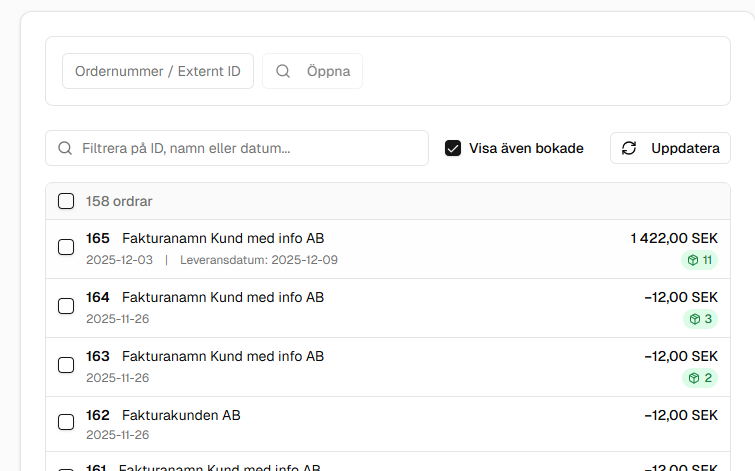Uncheck the Visa även bokade checkbox

coord(453,148)
